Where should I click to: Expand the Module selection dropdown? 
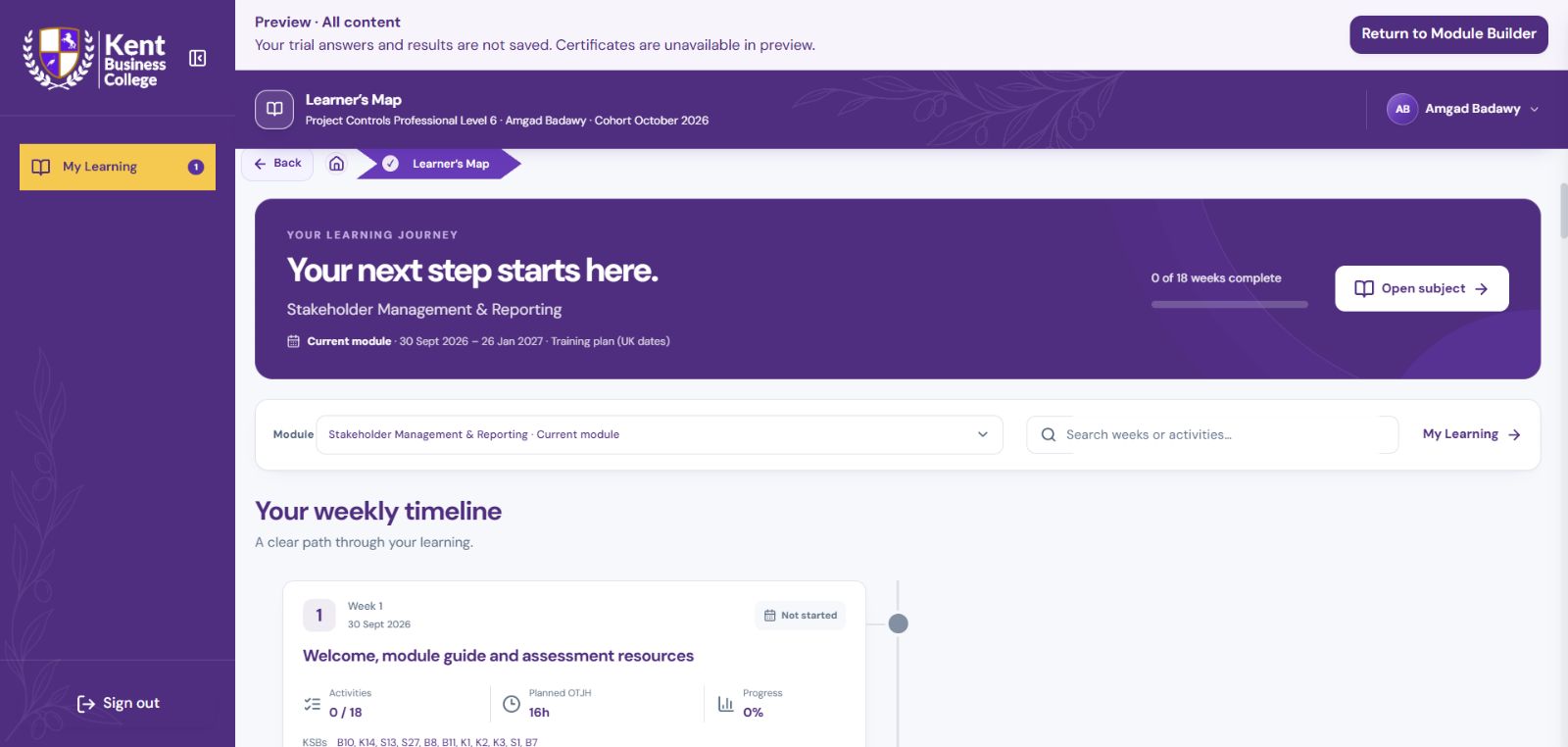(660, 434)
